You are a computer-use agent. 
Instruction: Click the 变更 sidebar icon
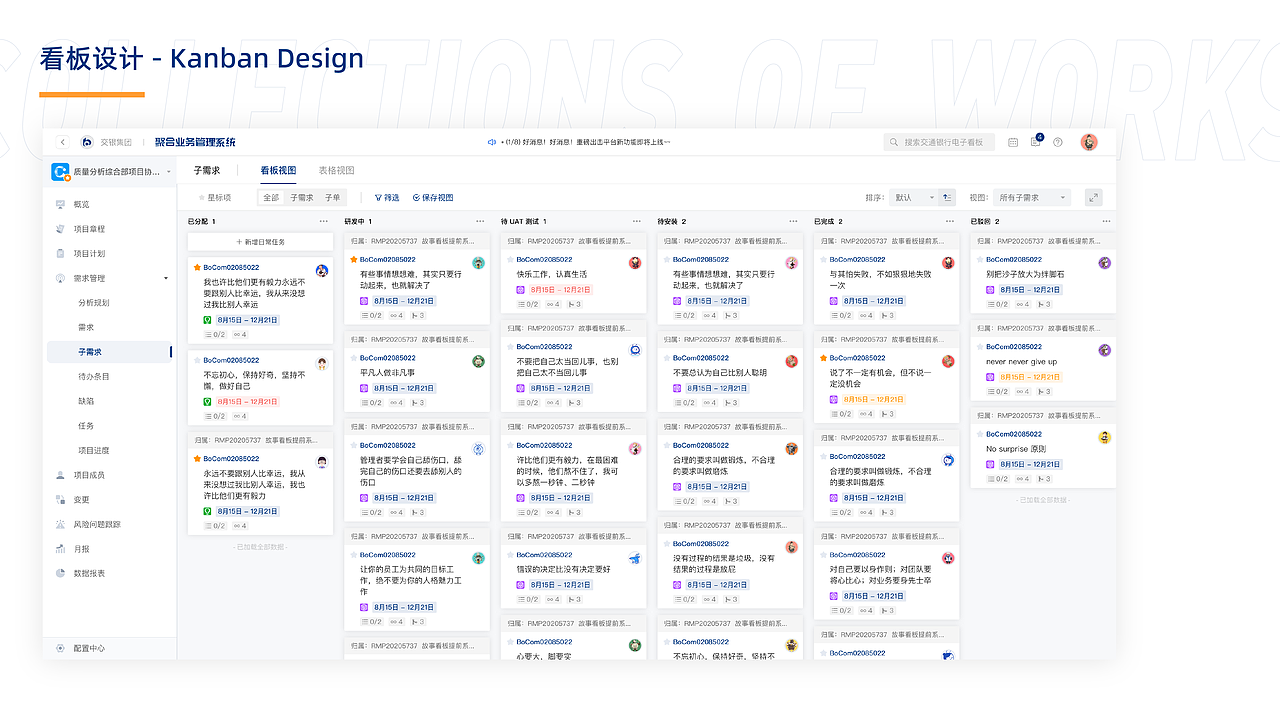(x=61, y=500)
